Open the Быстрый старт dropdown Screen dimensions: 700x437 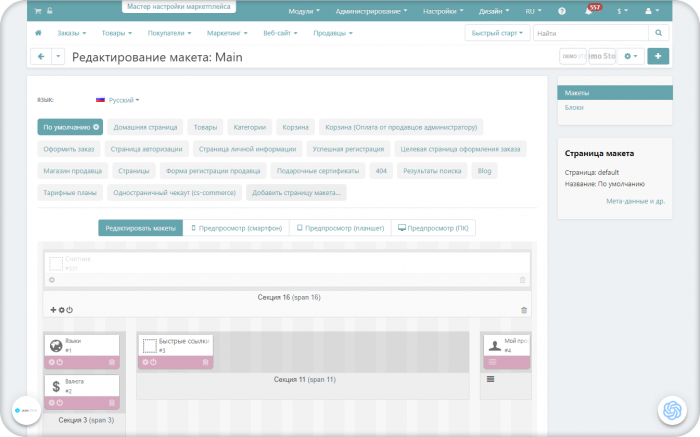point(497,33)
